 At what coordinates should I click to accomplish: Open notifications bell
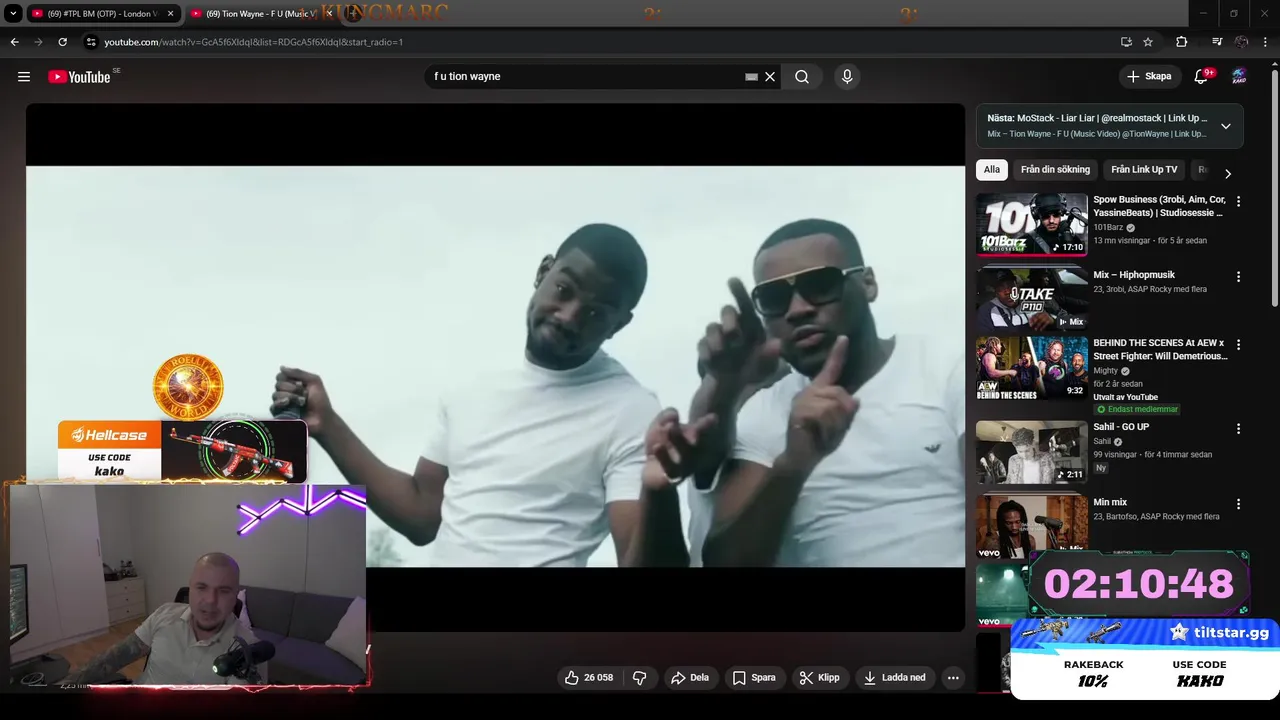[1202, 77]
